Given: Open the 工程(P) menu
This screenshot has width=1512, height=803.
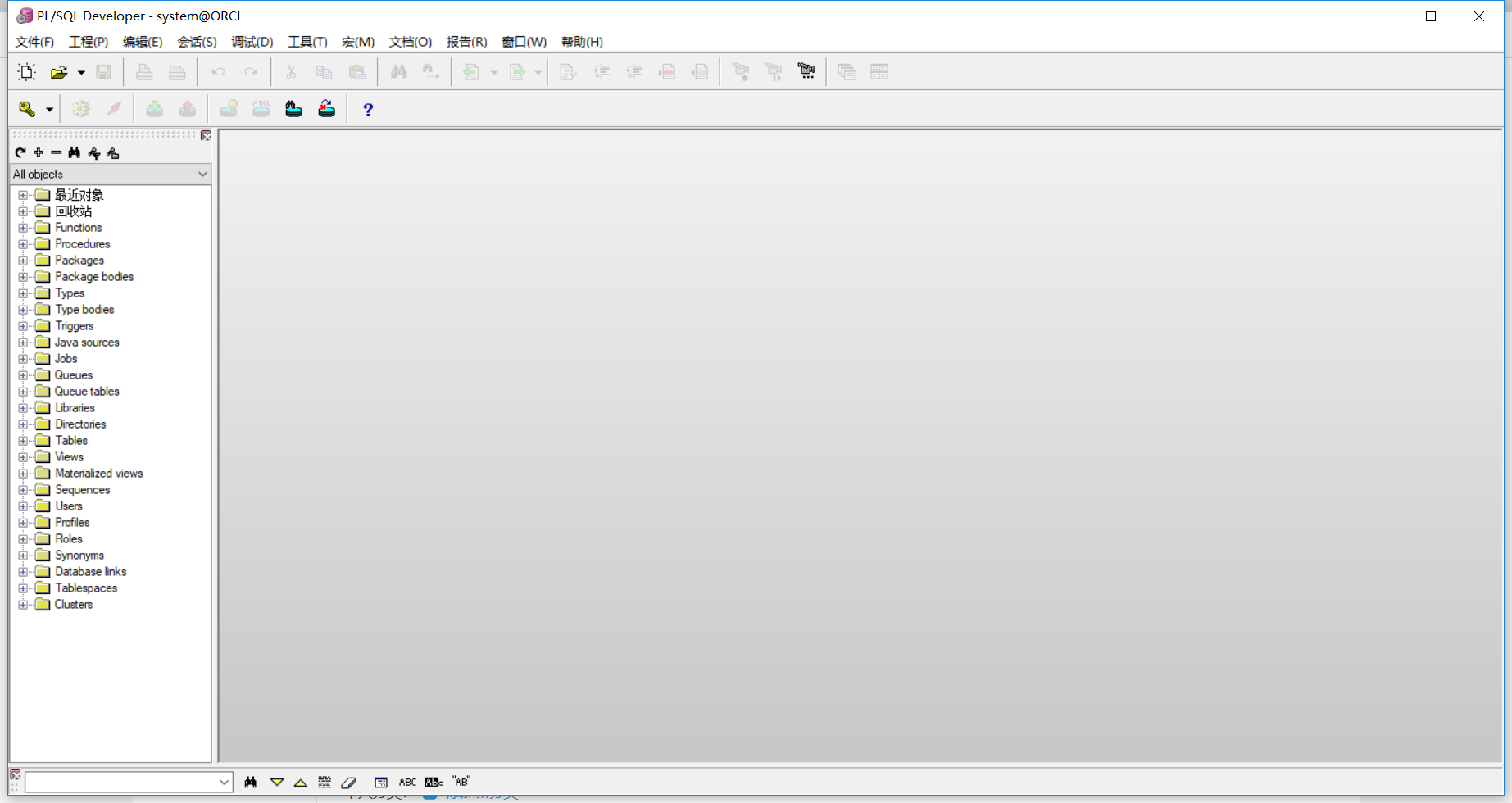Looking at the screenshot, I should tap(89, 42).
